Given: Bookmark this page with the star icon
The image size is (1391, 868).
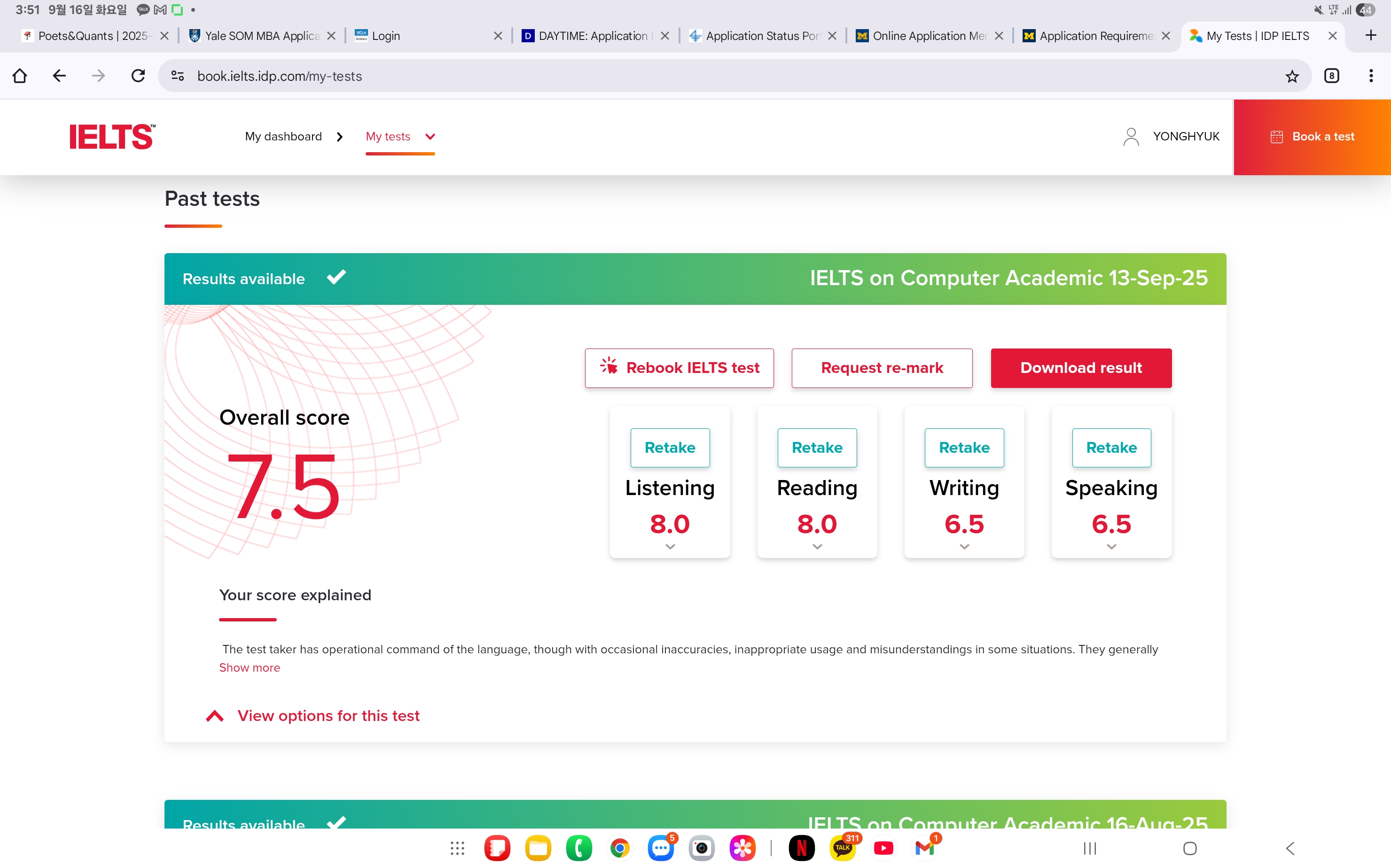Looking at the screenshot, I should [1292, 75].
